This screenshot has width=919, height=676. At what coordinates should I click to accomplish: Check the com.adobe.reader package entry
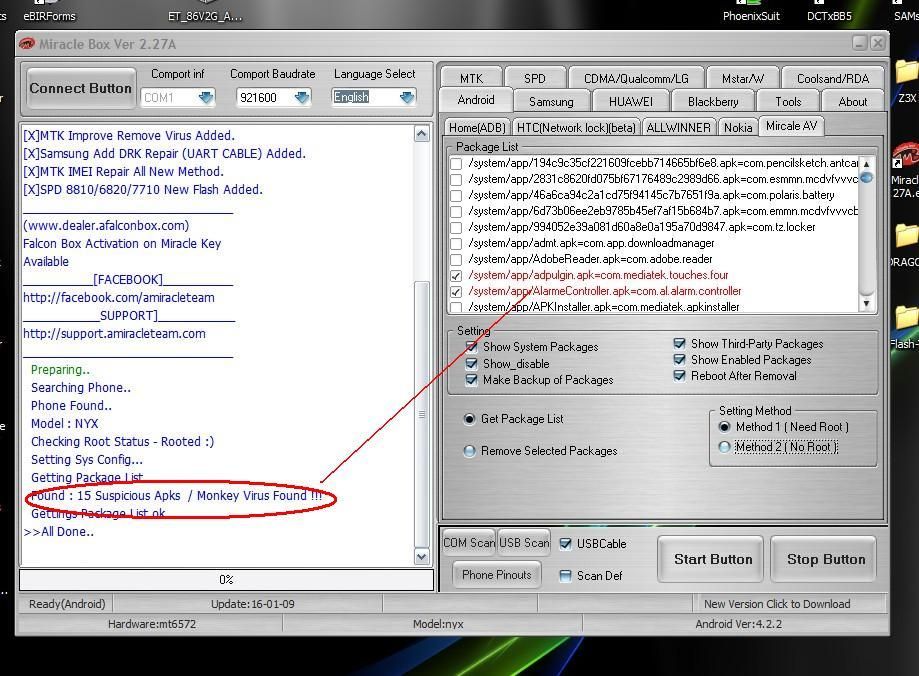pyautogui.click(x=457, y=259)
